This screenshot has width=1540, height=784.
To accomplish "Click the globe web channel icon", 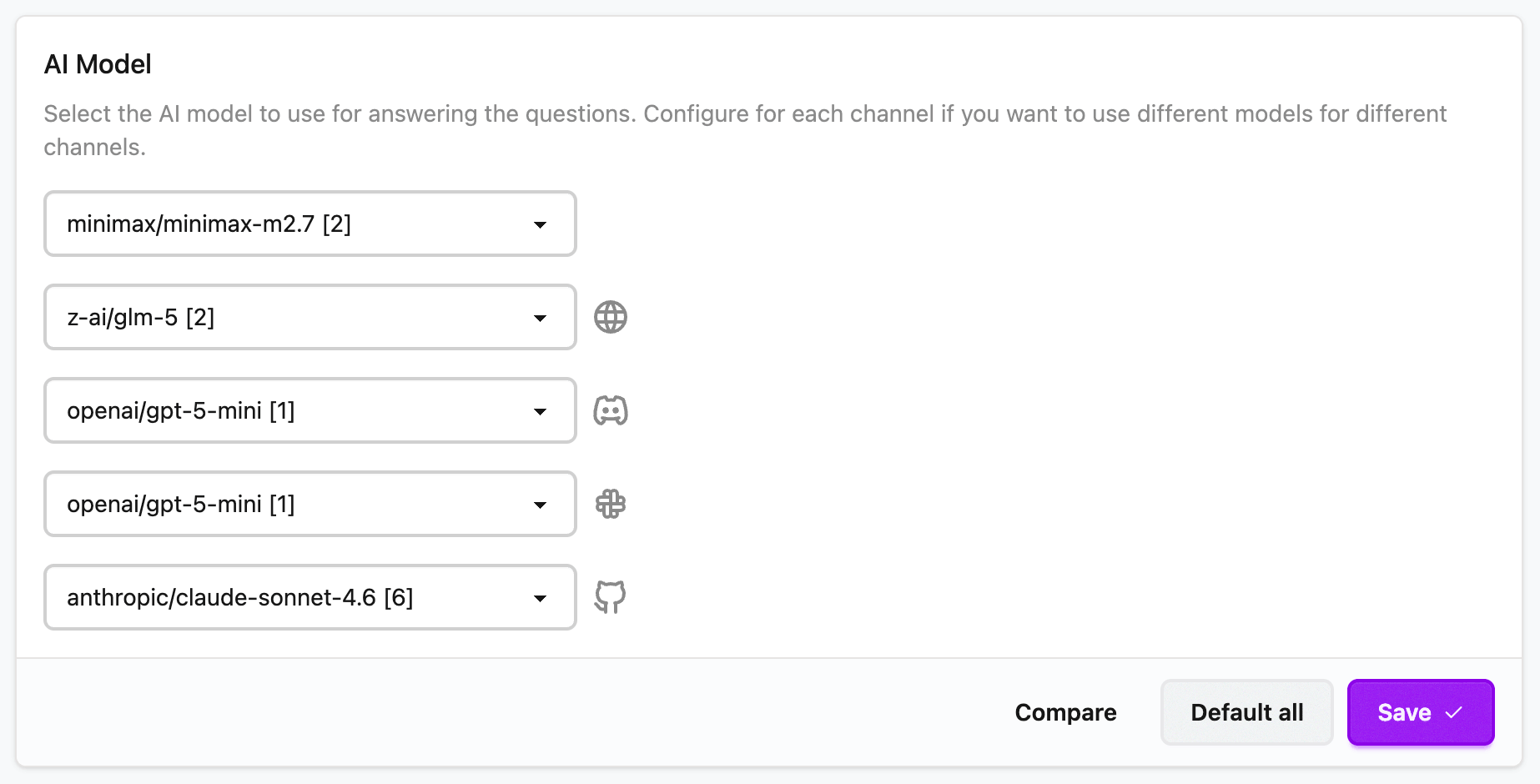I will pos(610,317).
